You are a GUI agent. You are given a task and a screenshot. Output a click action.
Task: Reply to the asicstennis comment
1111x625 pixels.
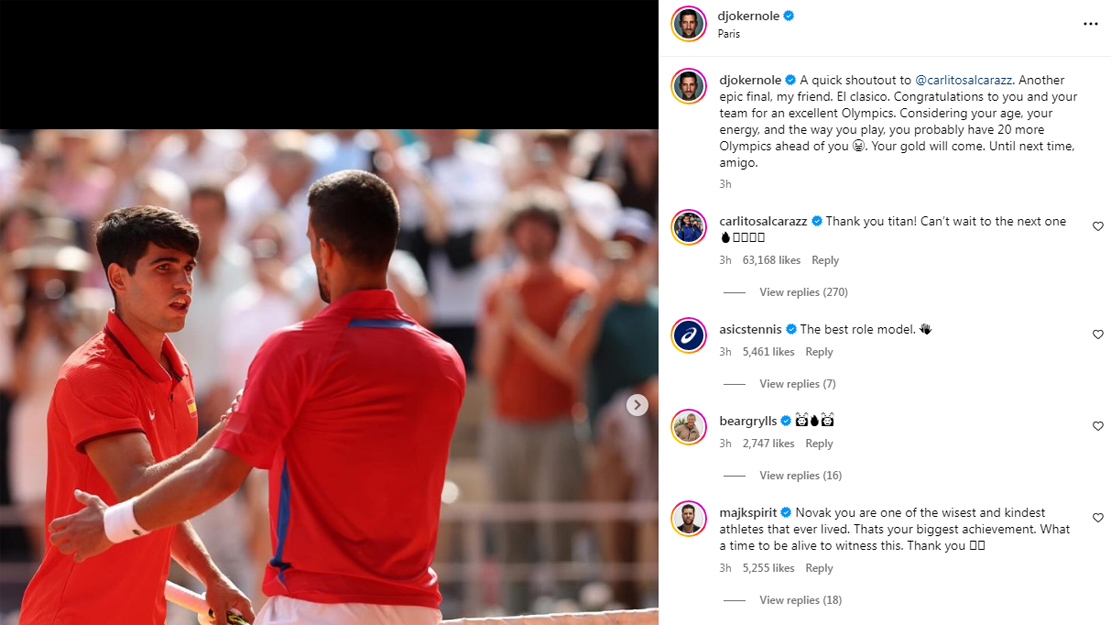point(819,352)
